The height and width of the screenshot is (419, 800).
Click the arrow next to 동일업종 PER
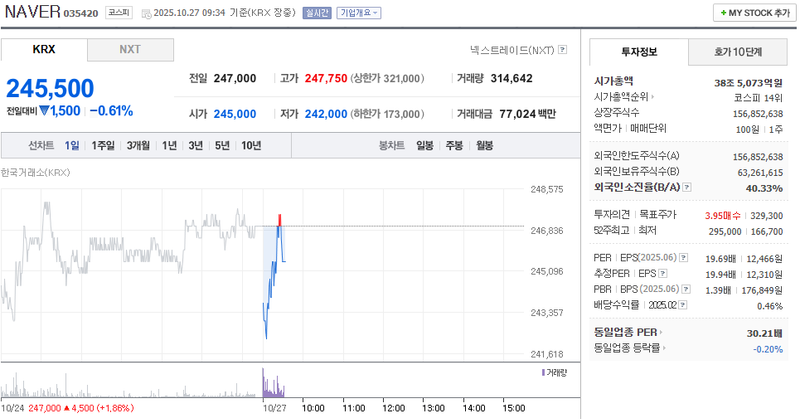coord(661,332)
